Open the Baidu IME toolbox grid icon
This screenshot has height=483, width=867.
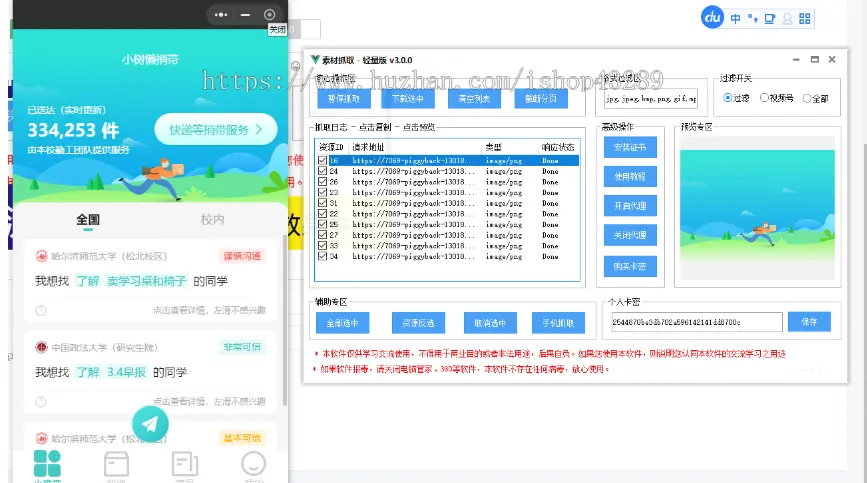click(x=805, y=18)
